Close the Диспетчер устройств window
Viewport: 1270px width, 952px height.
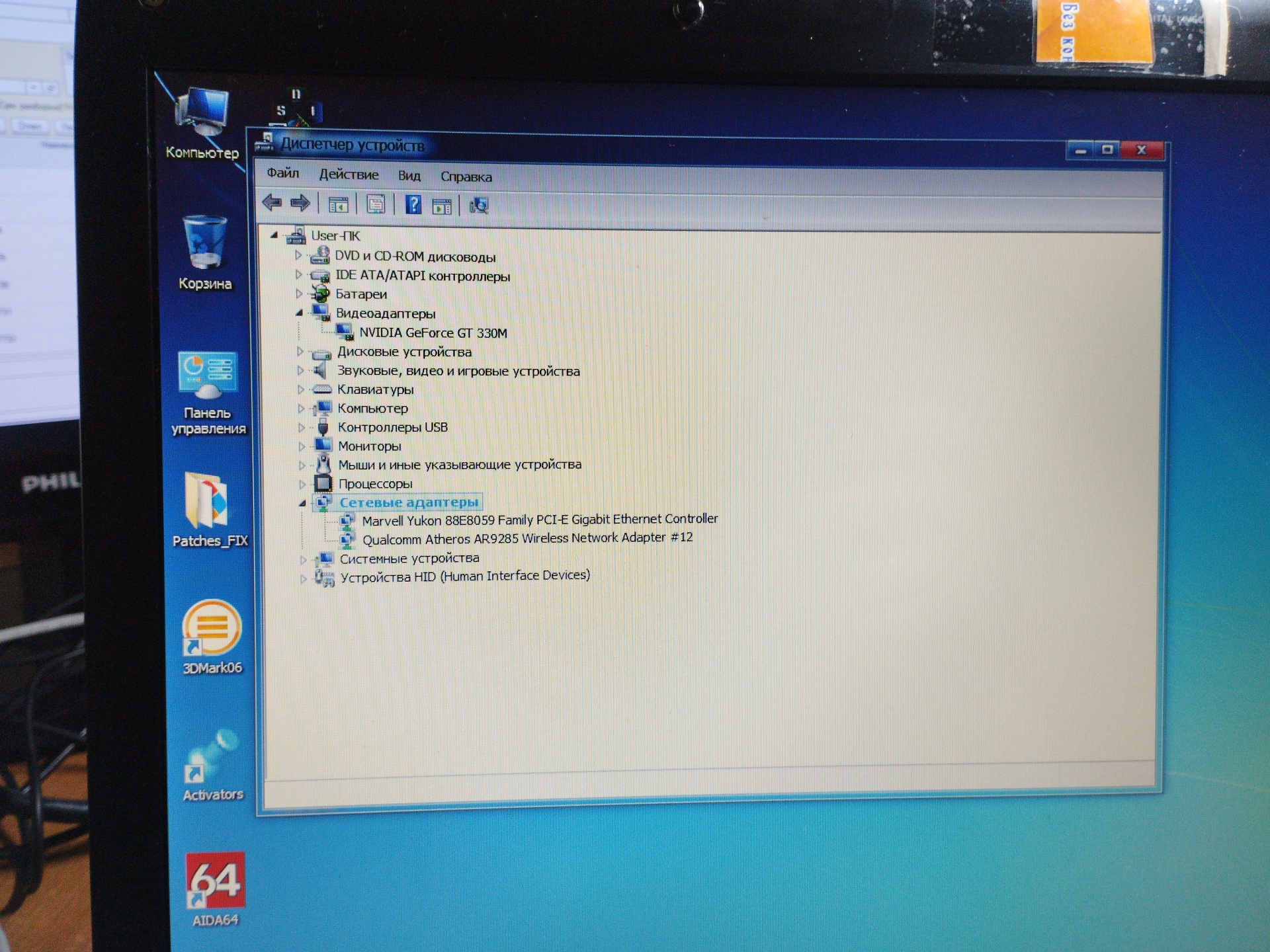coord(1142,150)
